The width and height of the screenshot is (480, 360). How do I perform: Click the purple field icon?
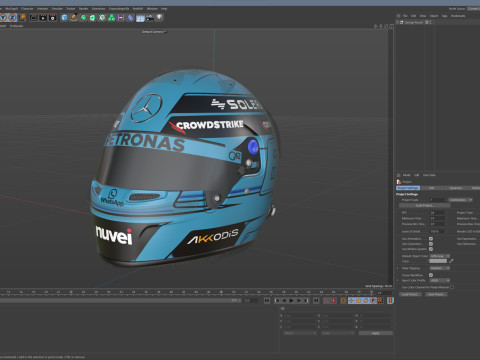point(121,18)
